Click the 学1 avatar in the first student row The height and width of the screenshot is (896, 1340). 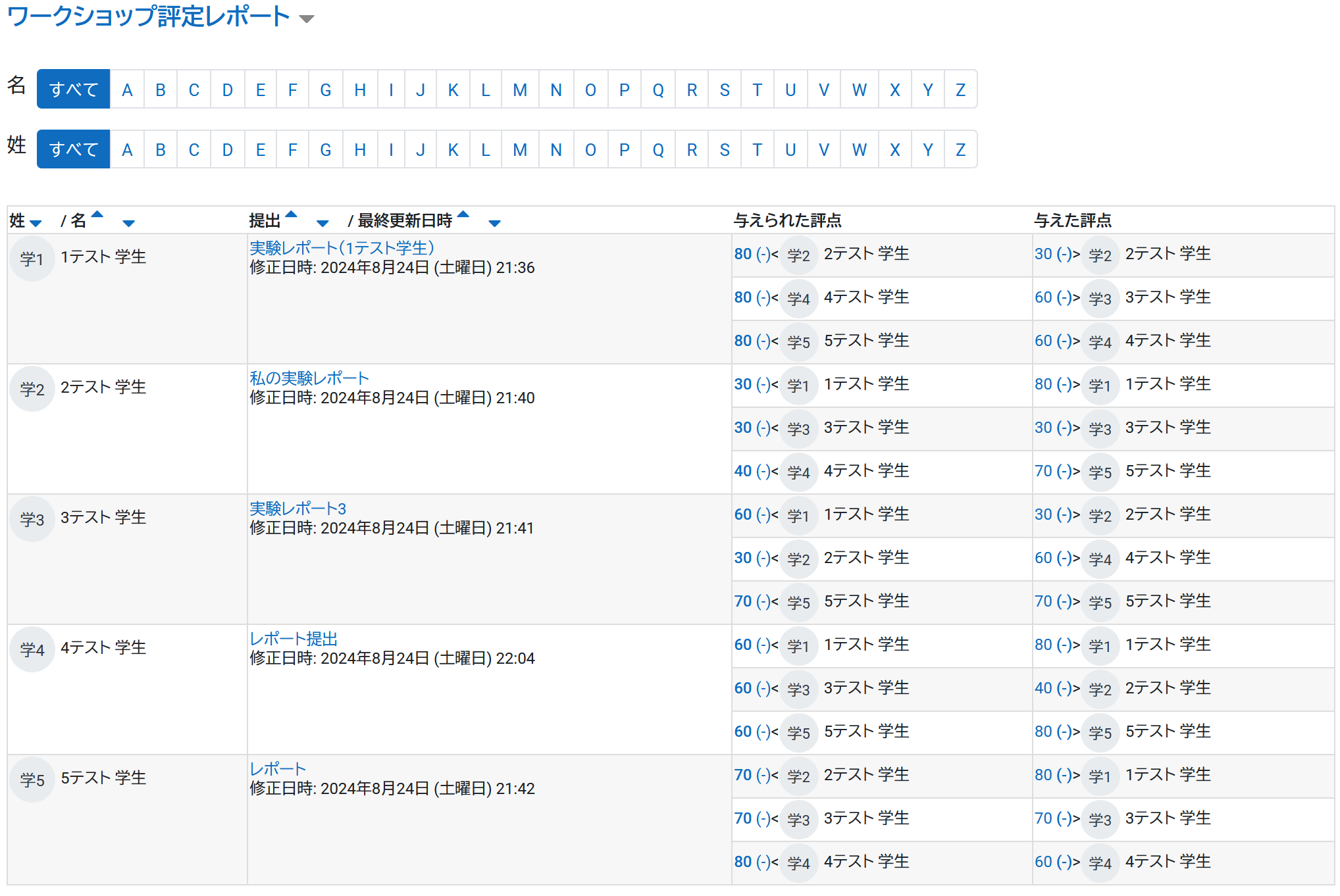pyautogui.click(x=32, y=259)
